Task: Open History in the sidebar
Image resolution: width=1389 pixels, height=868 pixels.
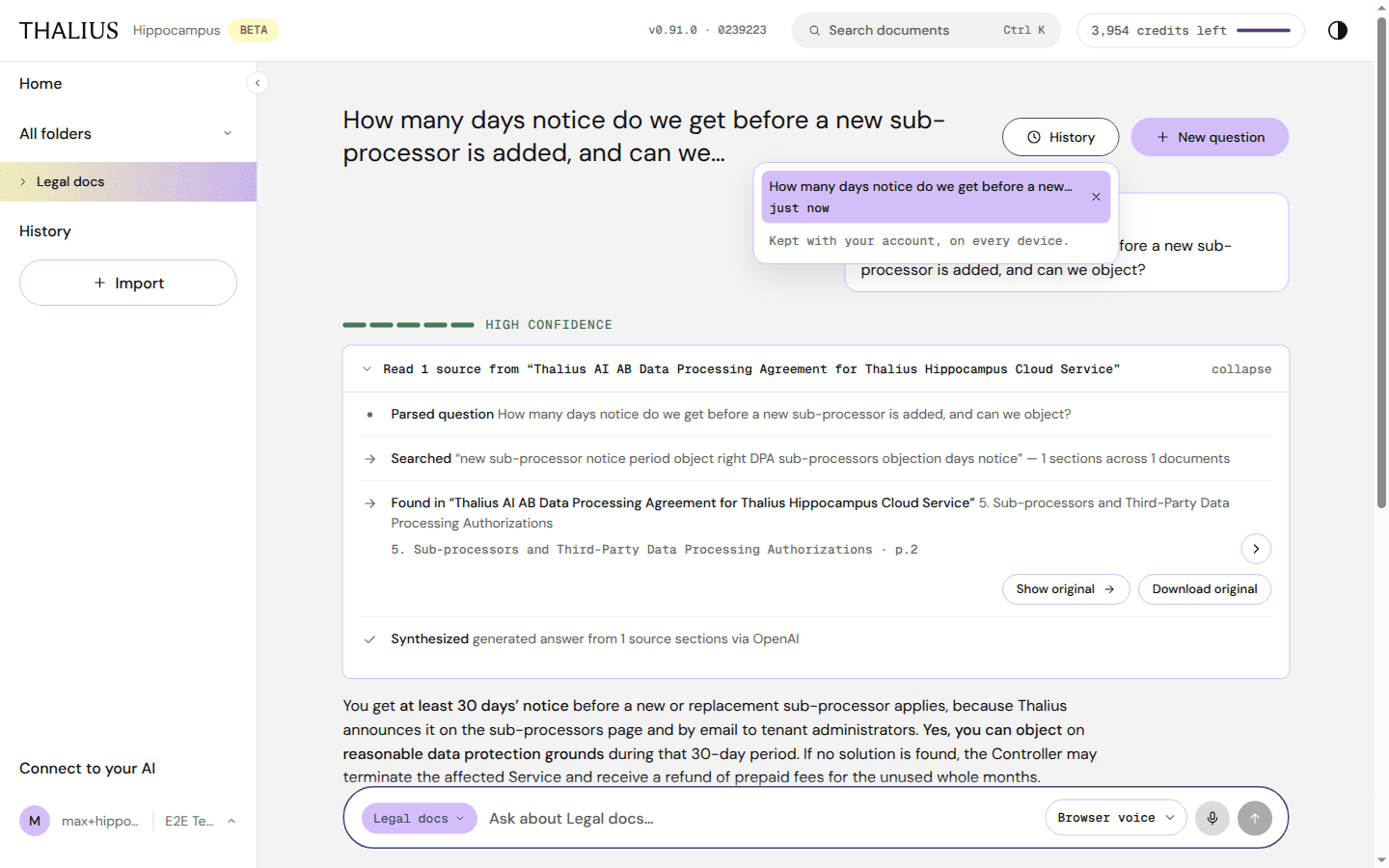Action: [x=45, y=231]
